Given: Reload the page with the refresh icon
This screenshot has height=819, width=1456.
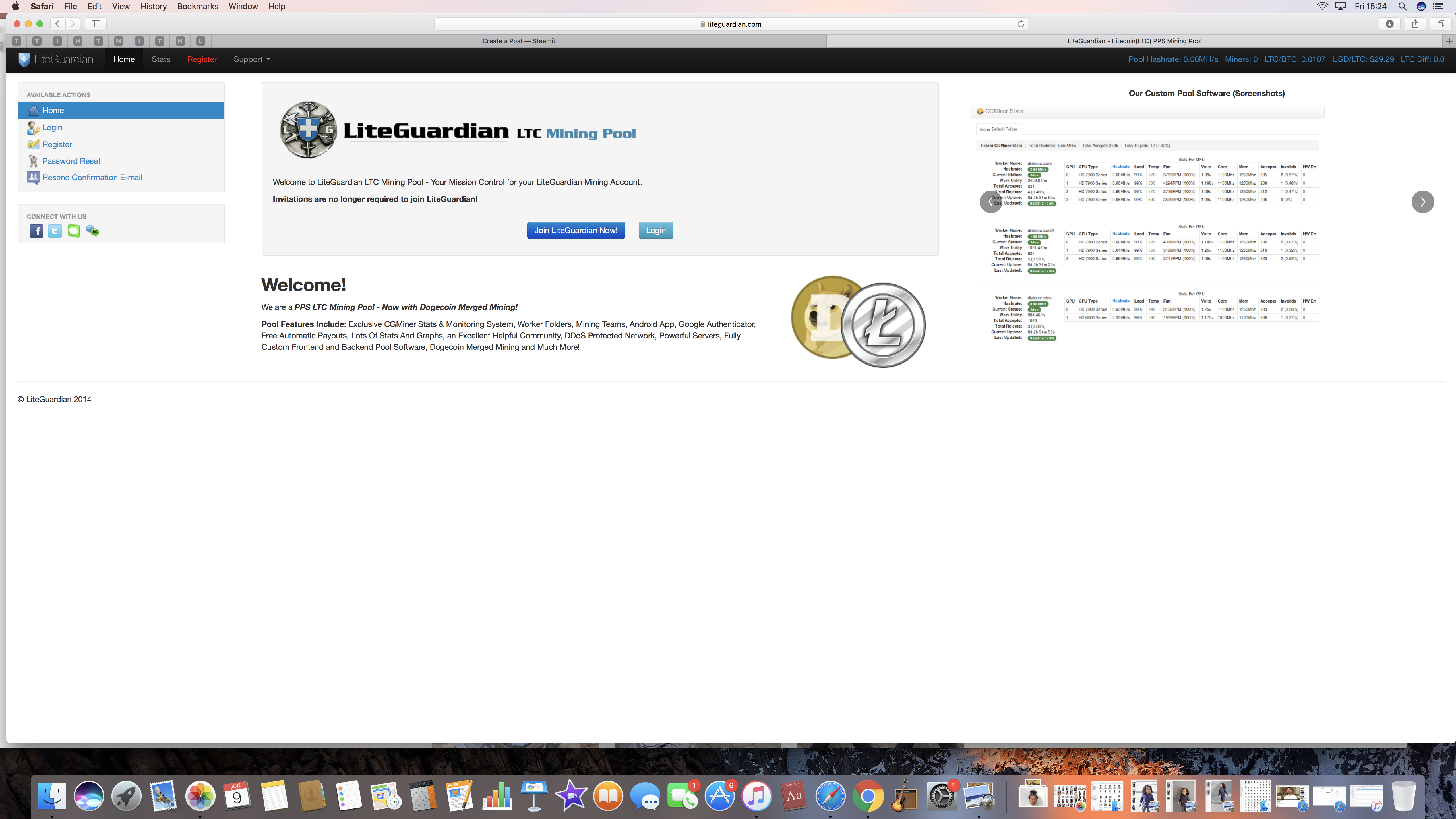Looking at the screenshot, I should [1020, 24].
